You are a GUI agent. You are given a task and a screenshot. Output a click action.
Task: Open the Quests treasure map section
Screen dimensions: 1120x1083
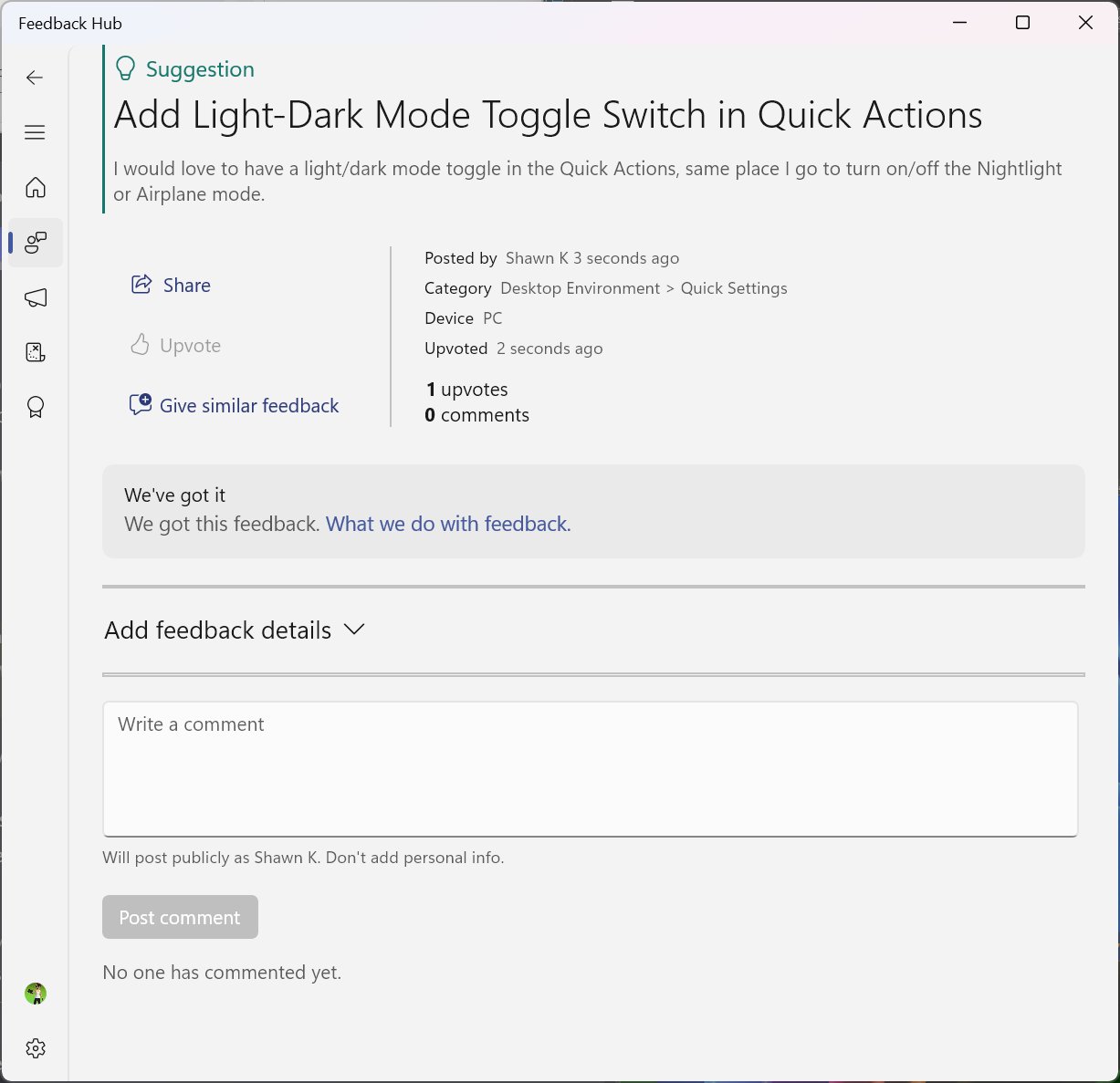[x=35, y=352]
